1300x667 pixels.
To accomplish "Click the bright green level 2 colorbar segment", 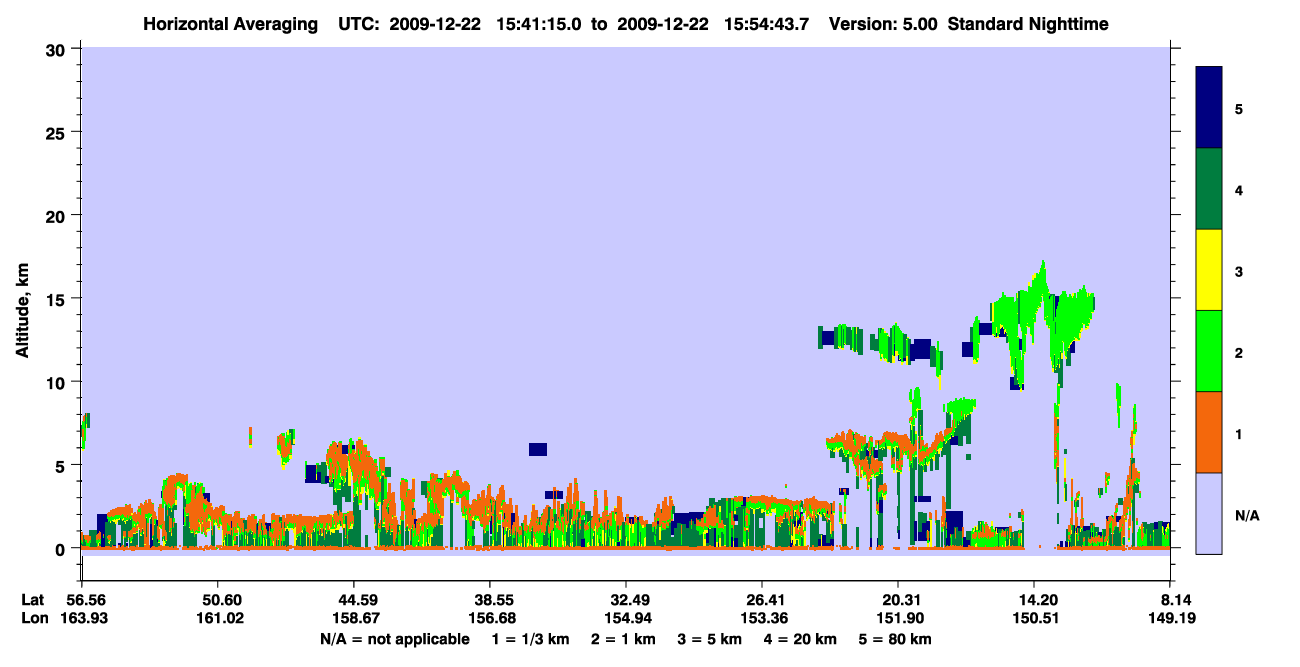I will pyautogui.click(x=1209, y=351).
